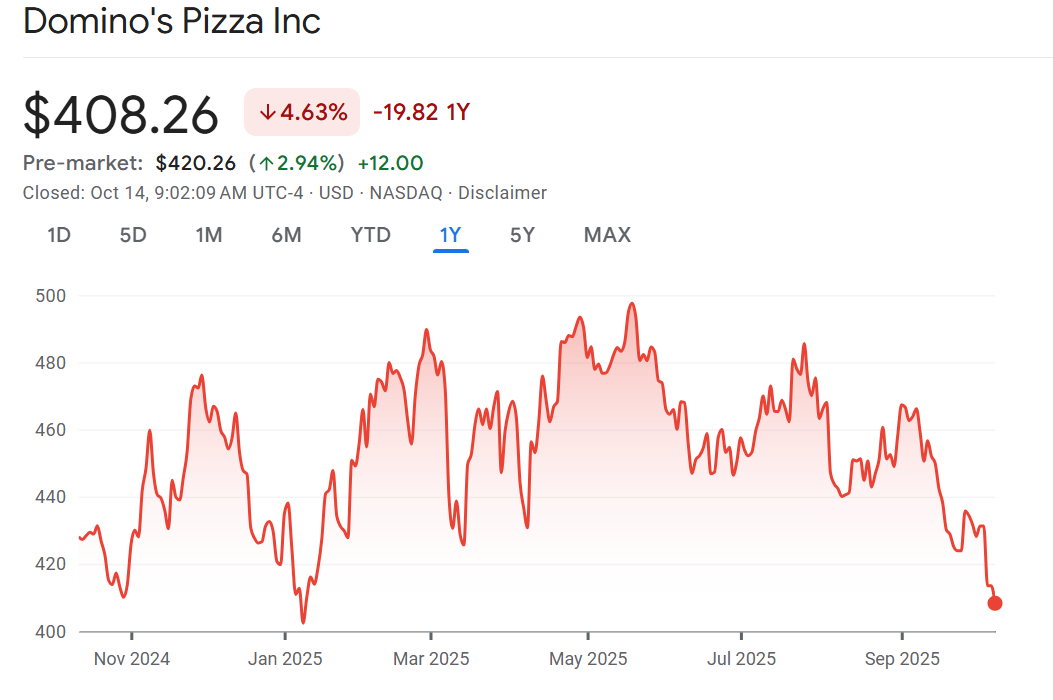
Task: Click the Sep 2025 axis label
Action: point(902,659)
